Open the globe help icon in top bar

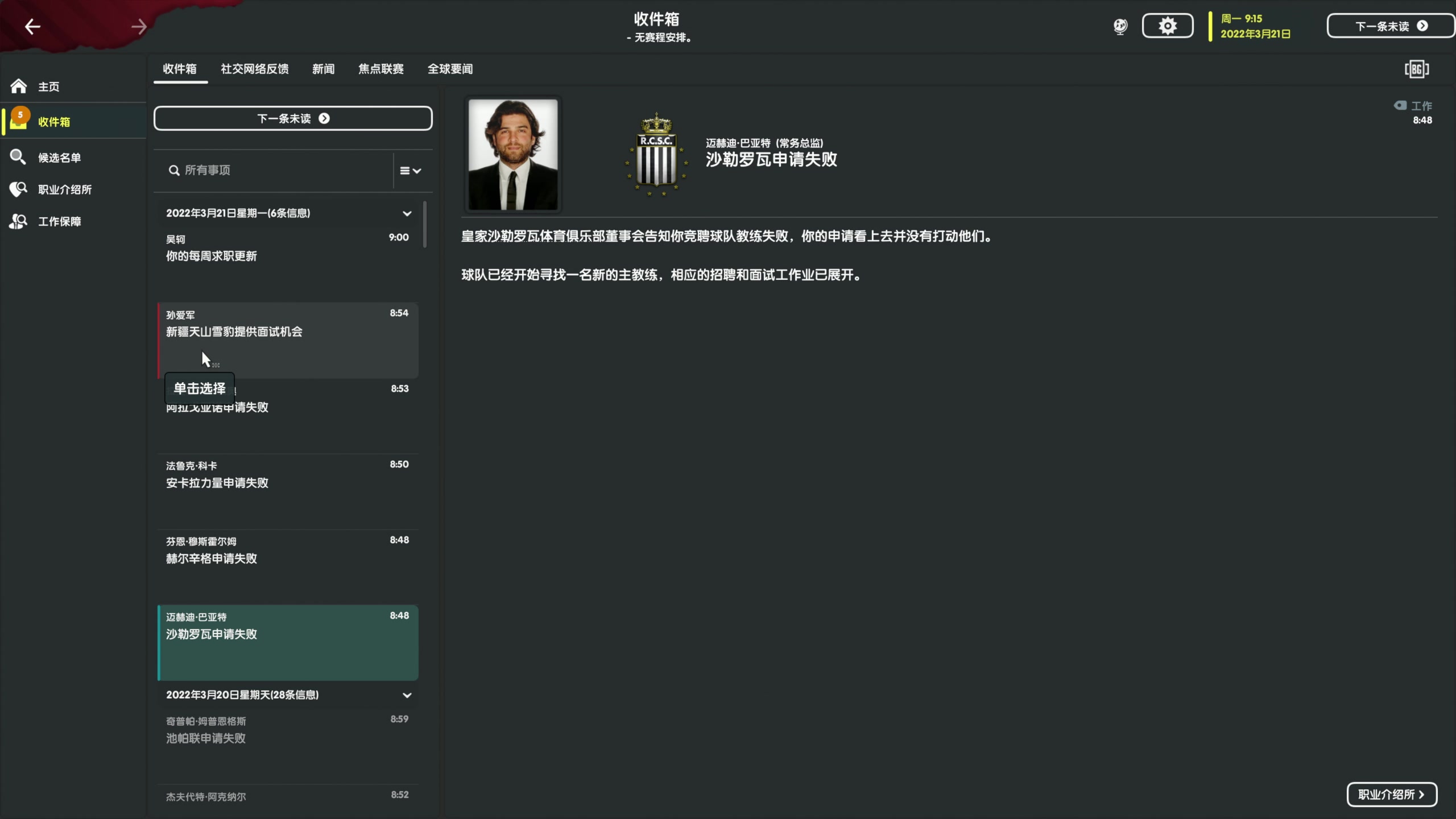pos(1120,26)
